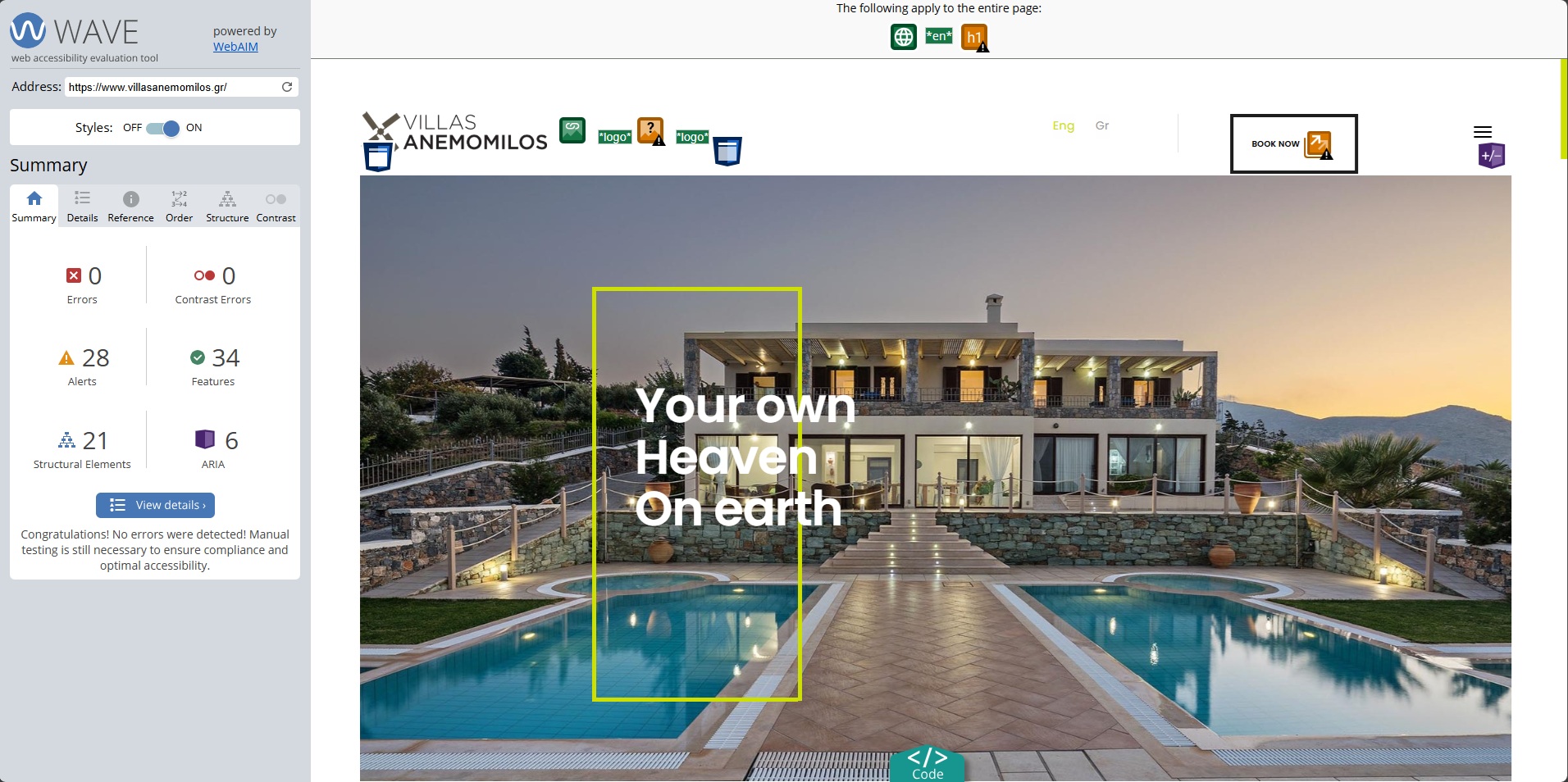Click the green linked image icon beside logo
This screenshot has height=782, width=1568.
(x=572, y=130)
